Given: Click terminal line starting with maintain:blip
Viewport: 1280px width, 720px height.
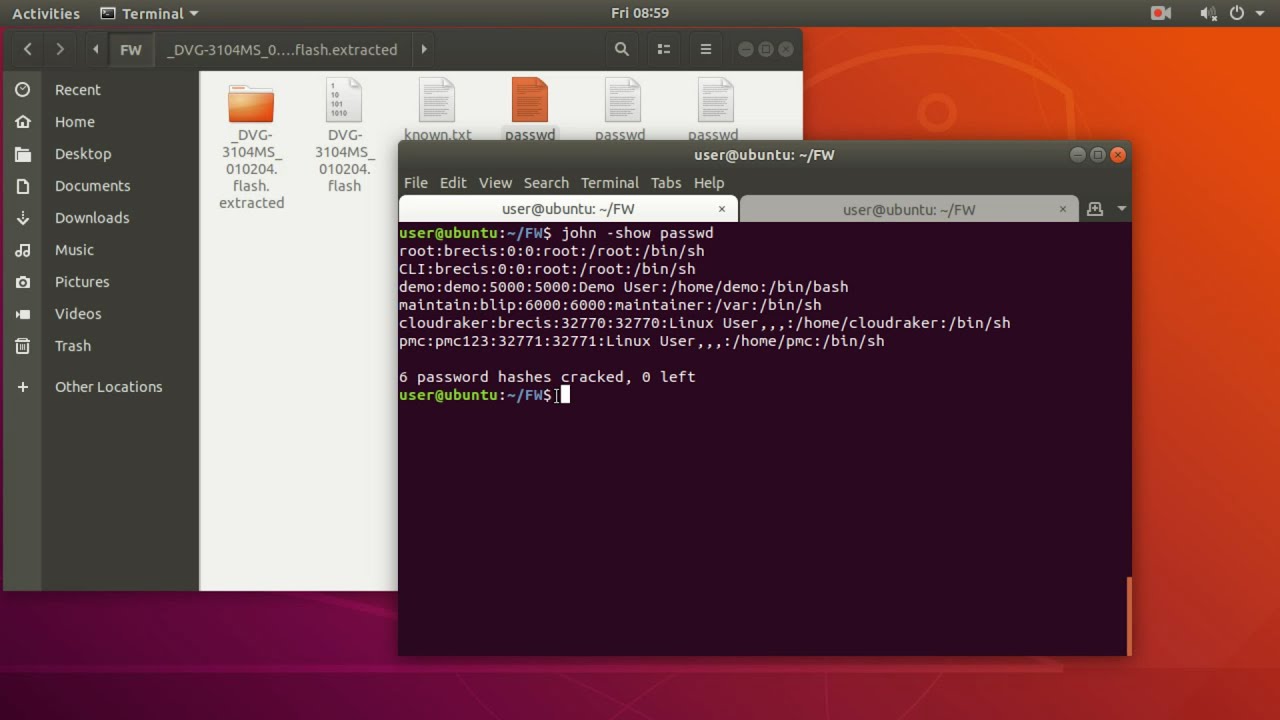Looking at the screenshot, I should (610, 305).
